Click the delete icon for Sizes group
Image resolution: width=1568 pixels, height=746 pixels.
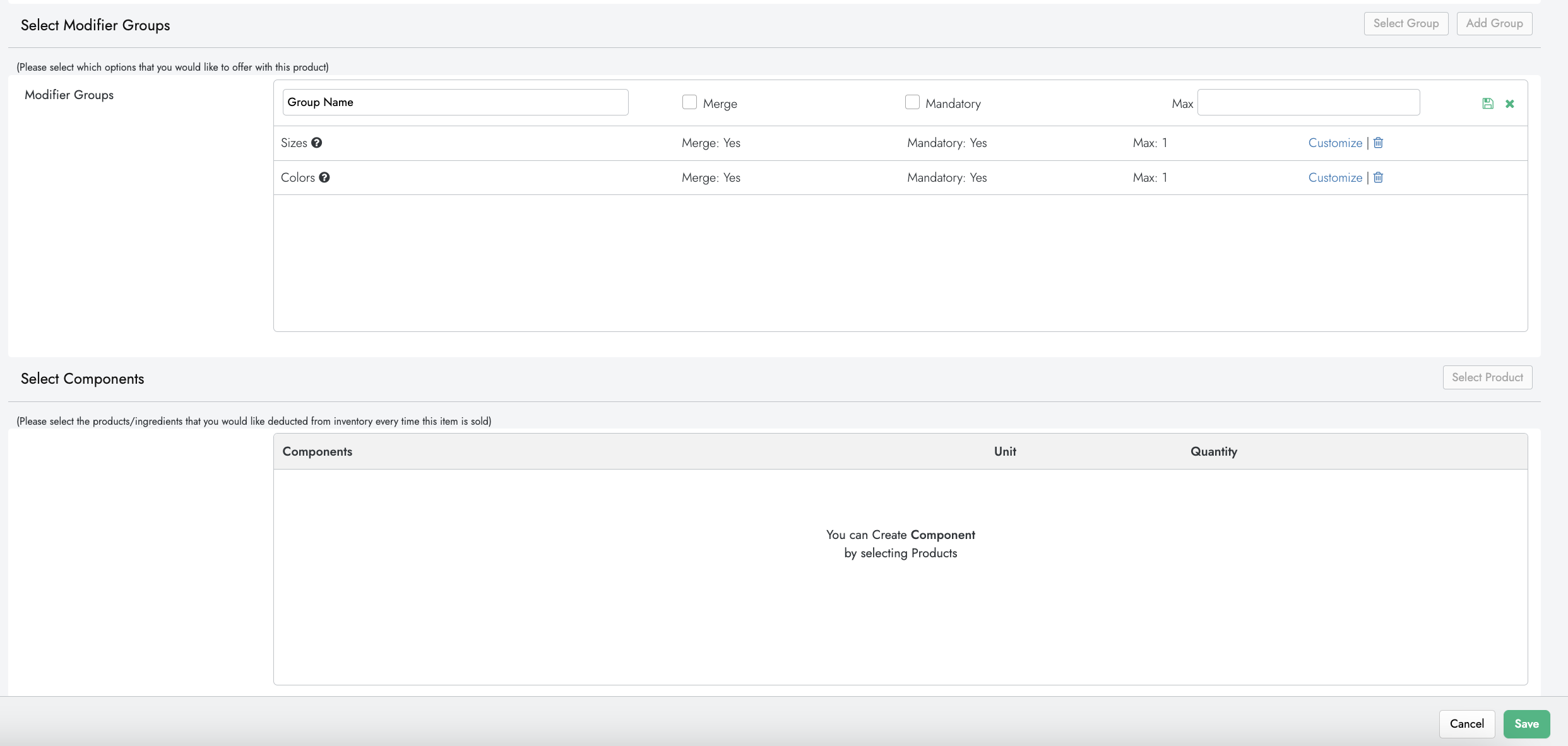point(1378,142)
